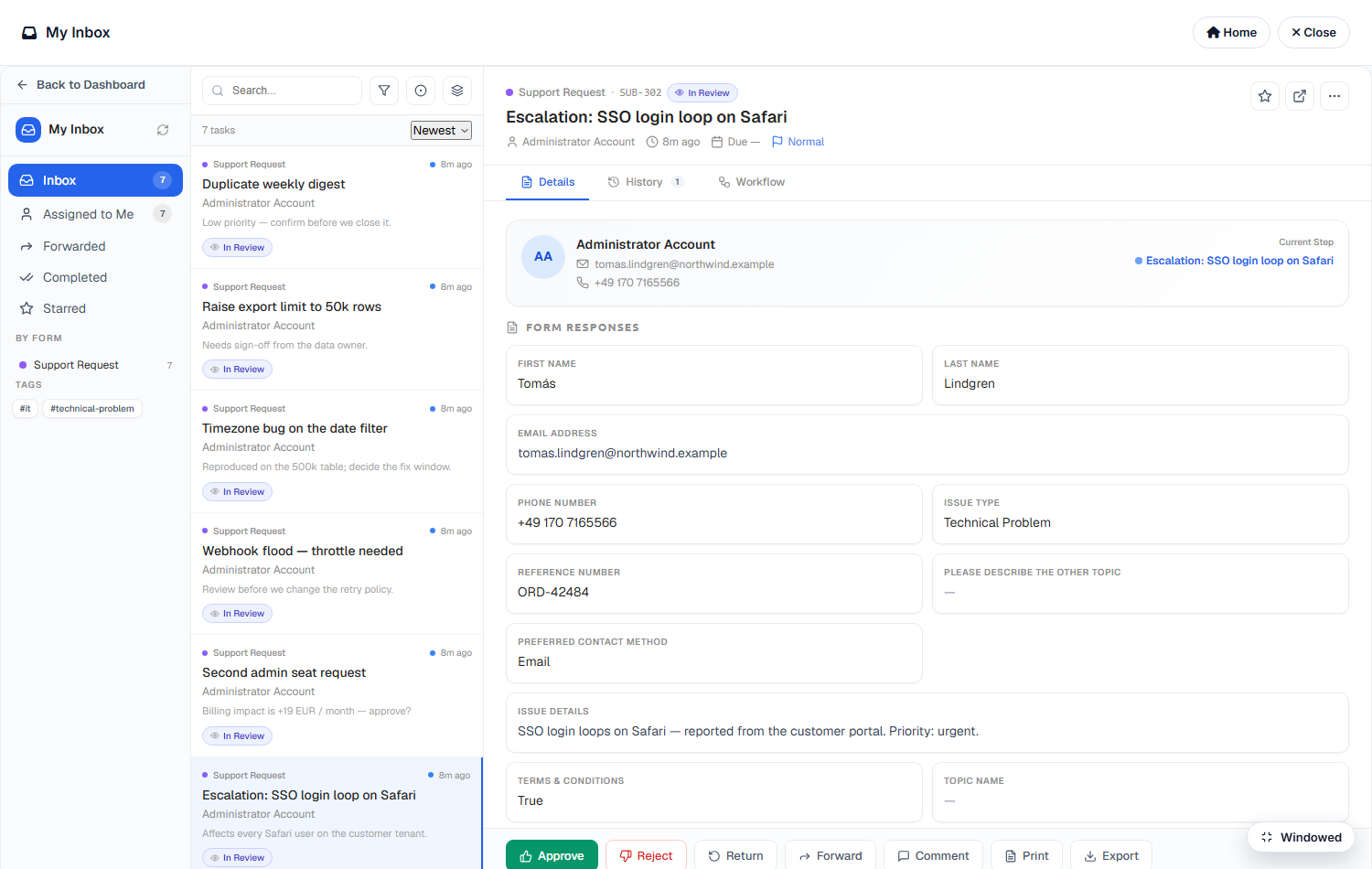1372x869 pixels.
Task: Click the Search tasks field
Action: pos(282,91)
